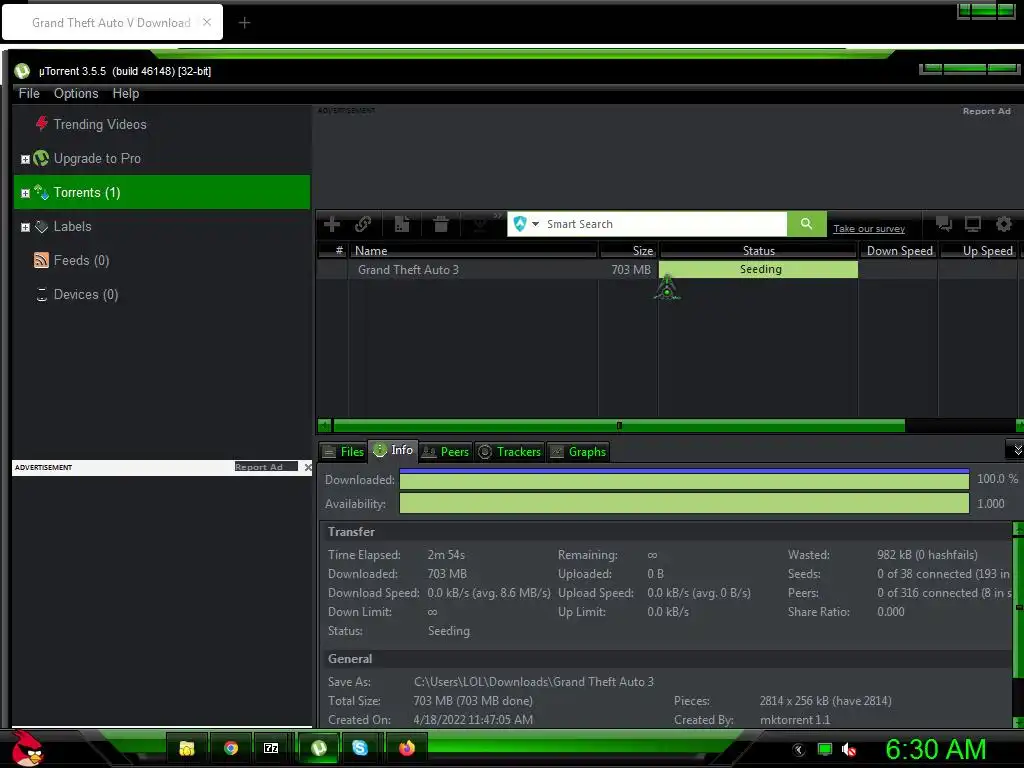Image resolution: width=1024 pixels, height=768 pixels.
Task: Sort by the Status column header
Action: click(758, 251)
